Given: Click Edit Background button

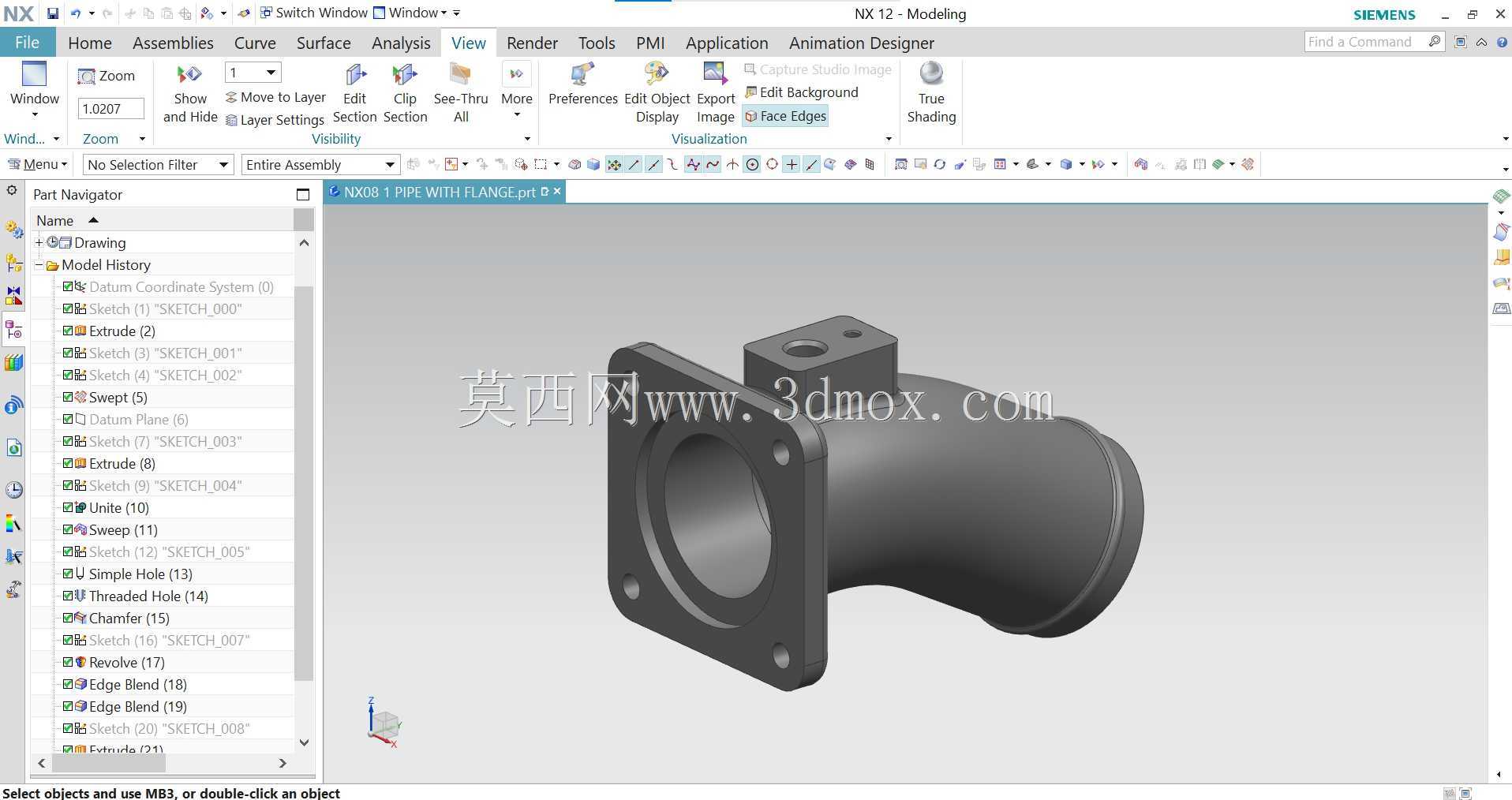Looking at the screenshot, I should [x=801, y=92].
